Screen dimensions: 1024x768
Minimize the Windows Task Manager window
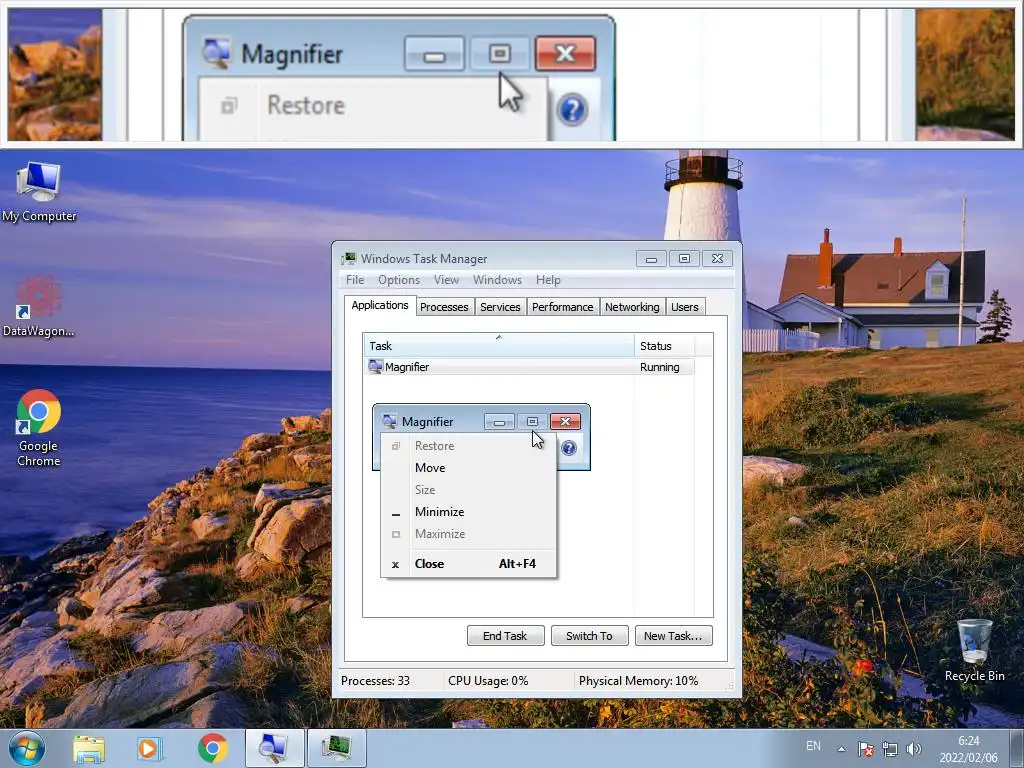tap(651, 259)
